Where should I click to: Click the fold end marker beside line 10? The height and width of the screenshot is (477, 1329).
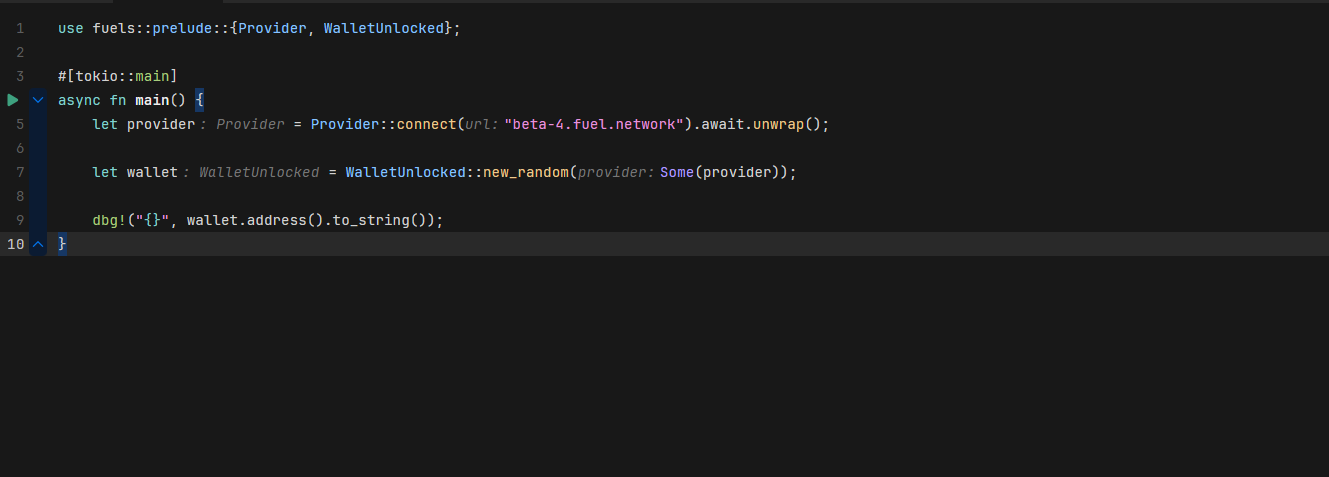(38, 244)
